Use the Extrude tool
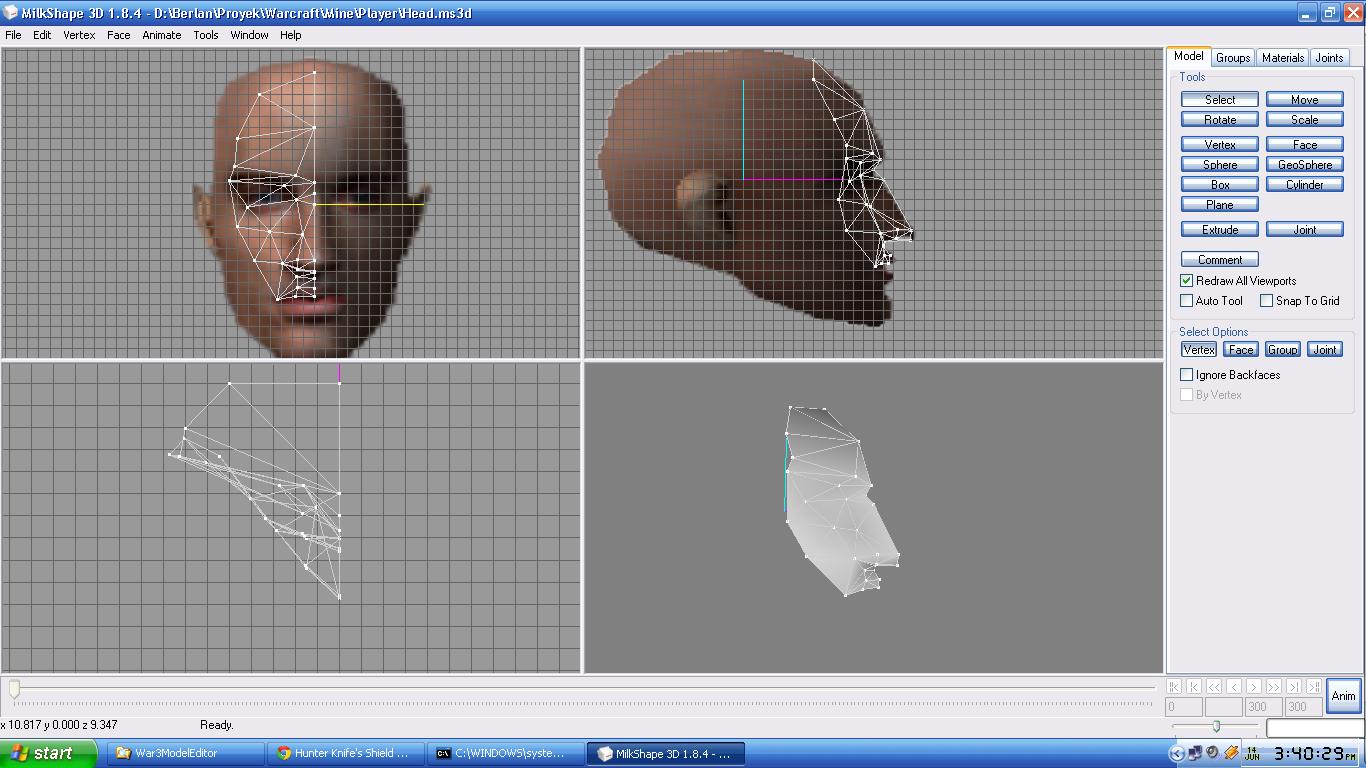The image size is (1366, 768). click(x=1219, y=229)
